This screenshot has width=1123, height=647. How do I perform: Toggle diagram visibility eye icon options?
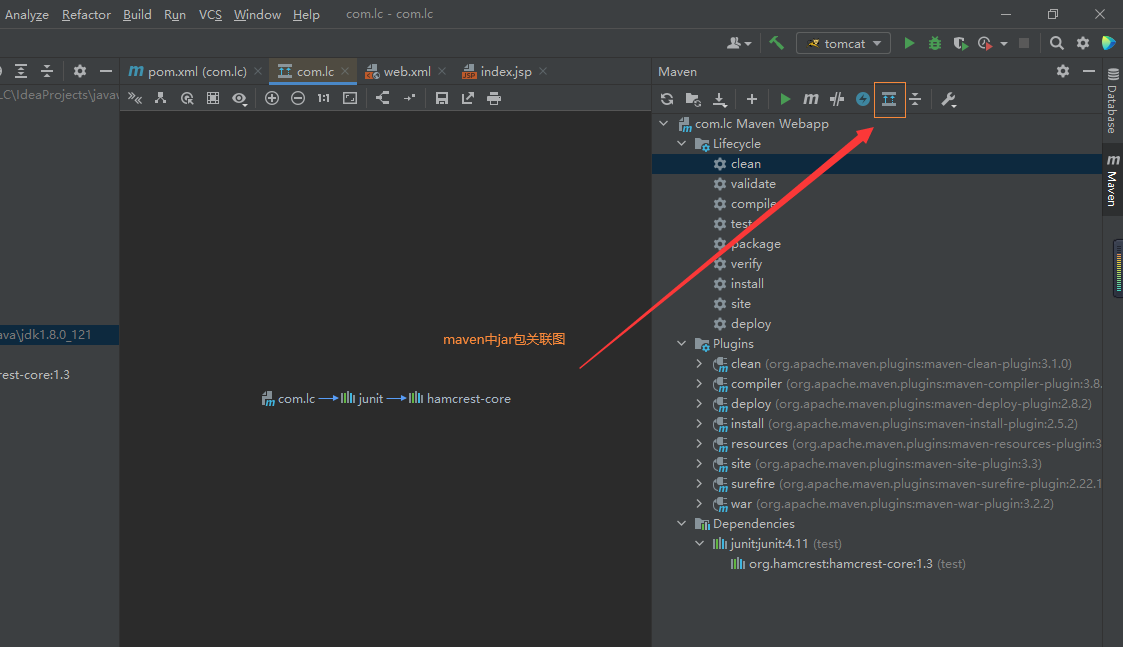tap(239, 98)
